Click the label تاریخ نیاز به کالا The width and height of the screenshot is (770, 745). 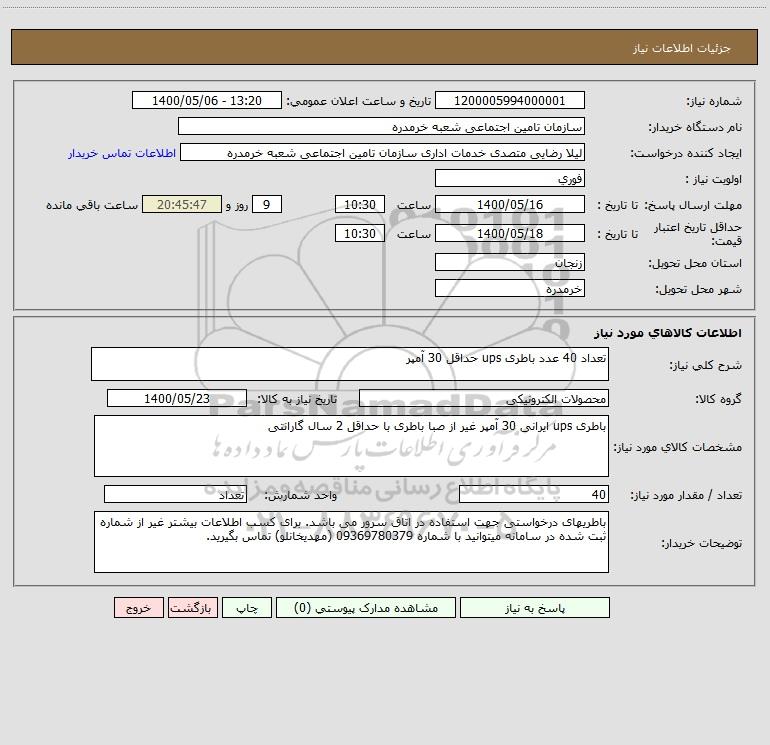297,399
